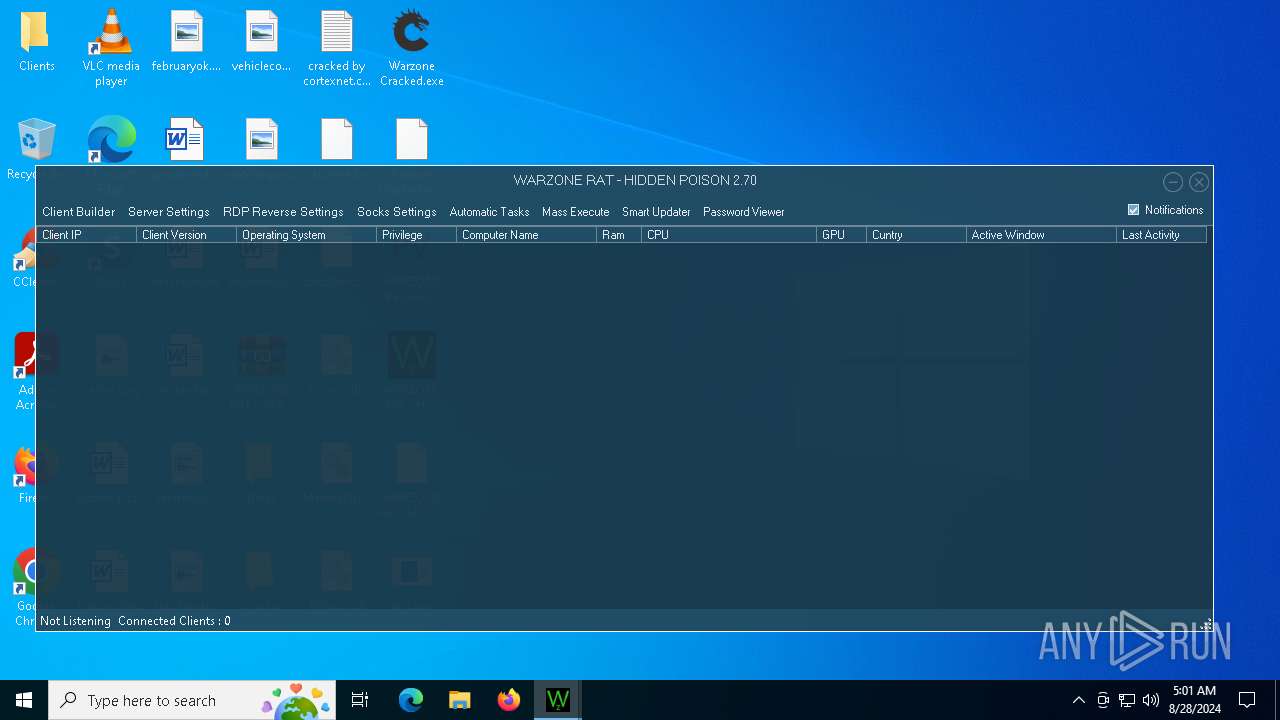
Task: Sort by Operating System column header
Action: 306,235
